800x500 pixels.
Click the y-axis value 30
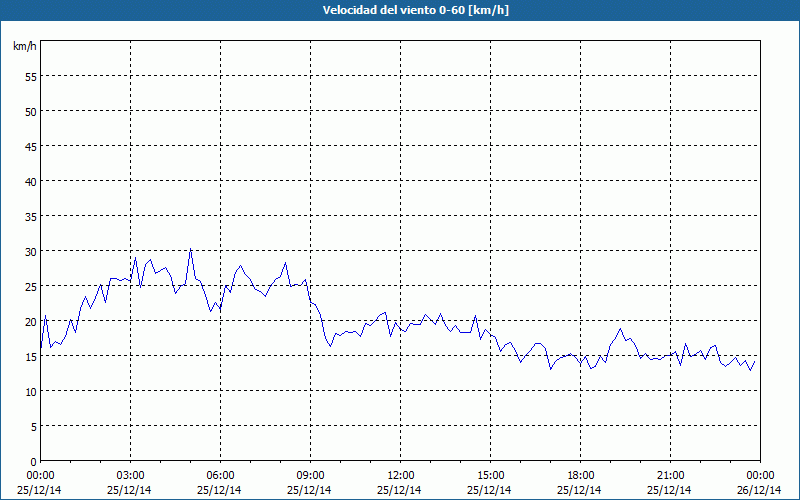pos(31,252)
